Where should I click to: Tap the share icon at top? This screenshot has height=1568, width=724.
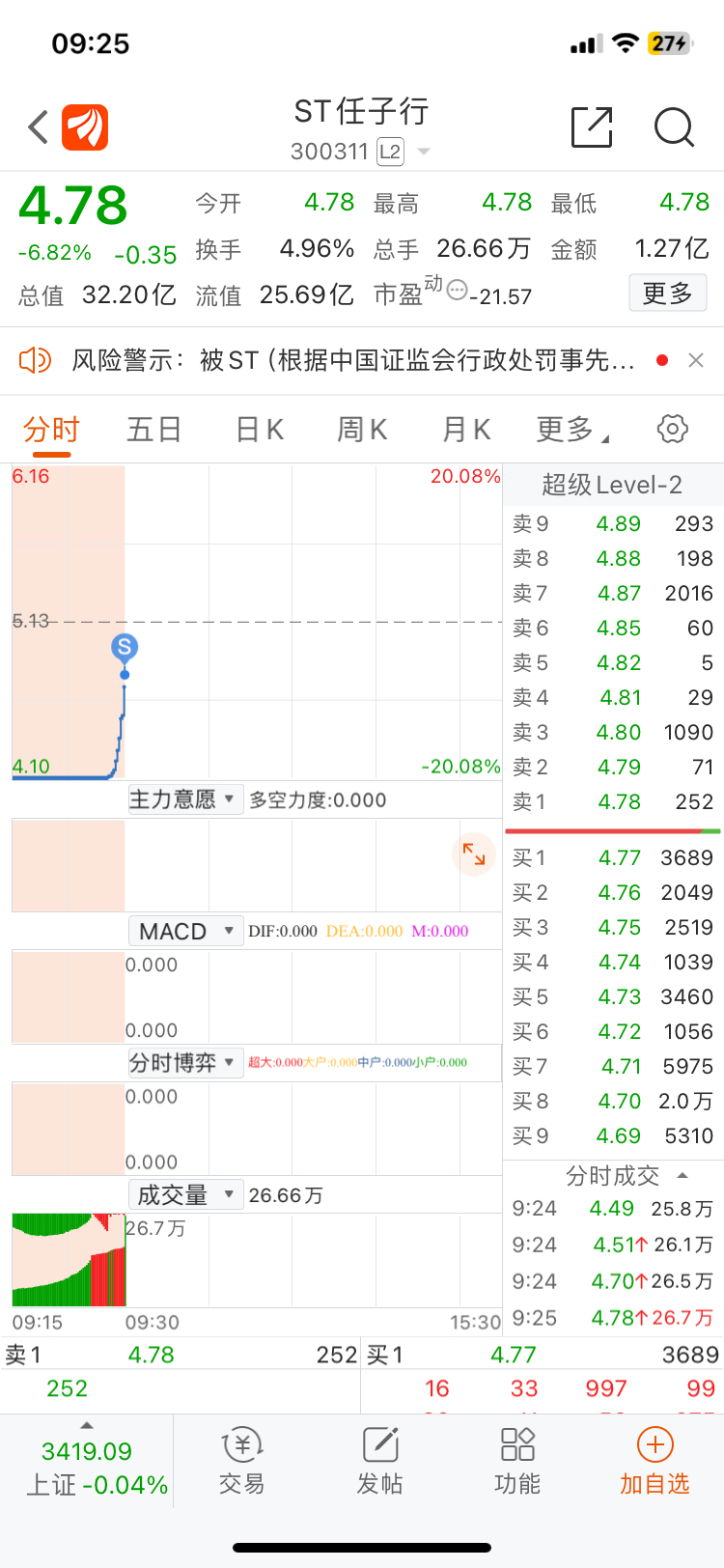(x=592, y=126)
